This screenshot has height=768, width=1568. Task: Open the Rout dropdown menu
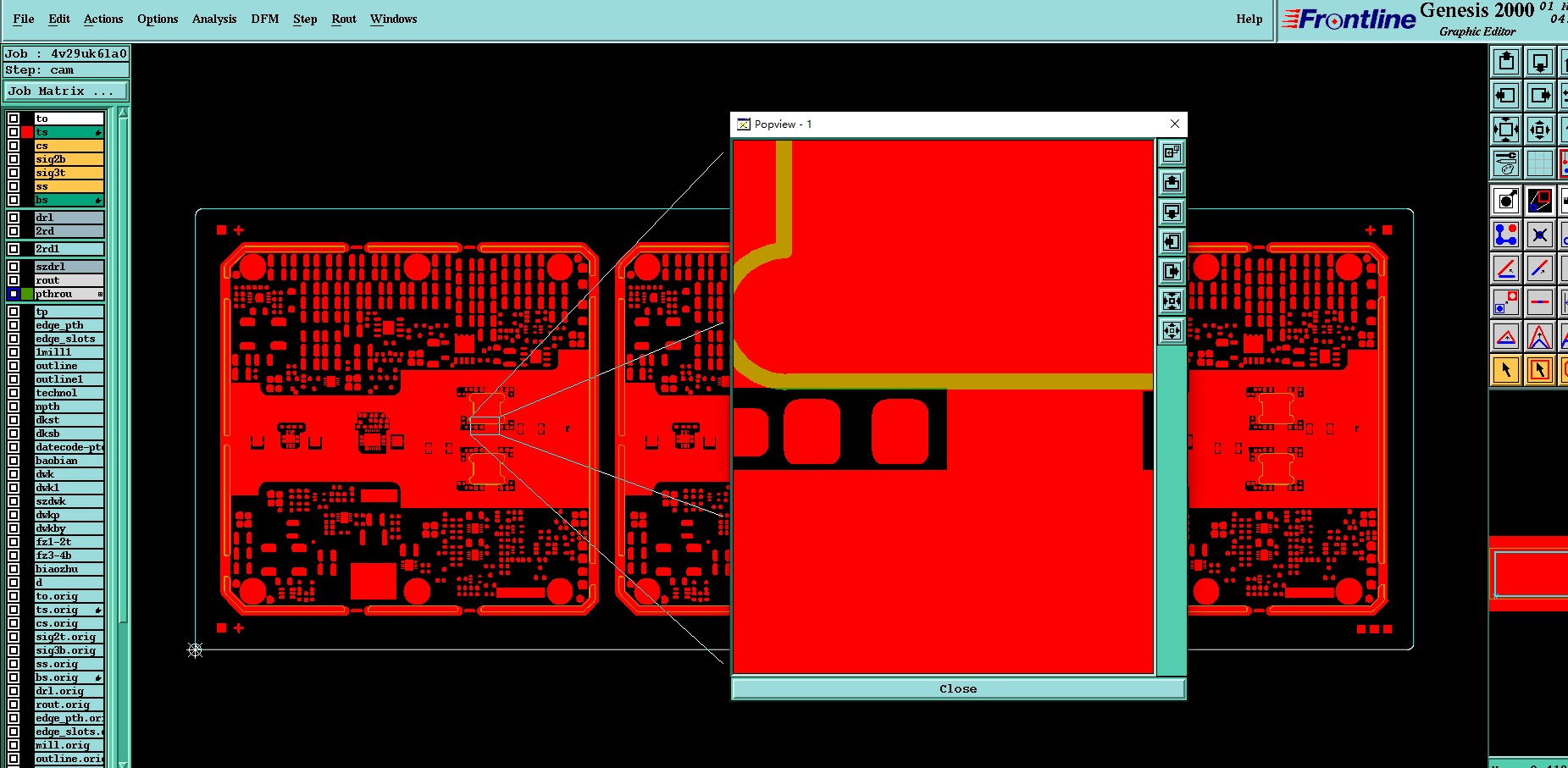tap(344, 19)
